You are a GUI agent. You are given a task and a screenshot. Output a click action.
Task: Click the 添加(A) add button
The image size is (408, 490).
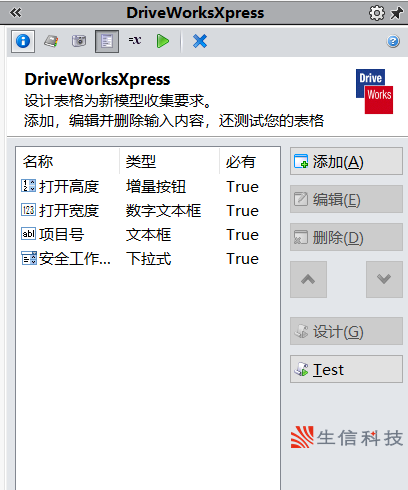coord(346,161)
